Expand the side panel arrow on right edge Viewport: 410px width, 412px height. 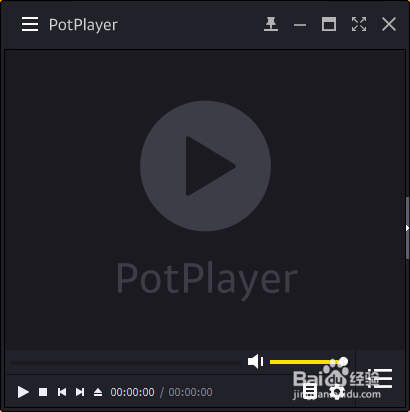click(407, 228)
